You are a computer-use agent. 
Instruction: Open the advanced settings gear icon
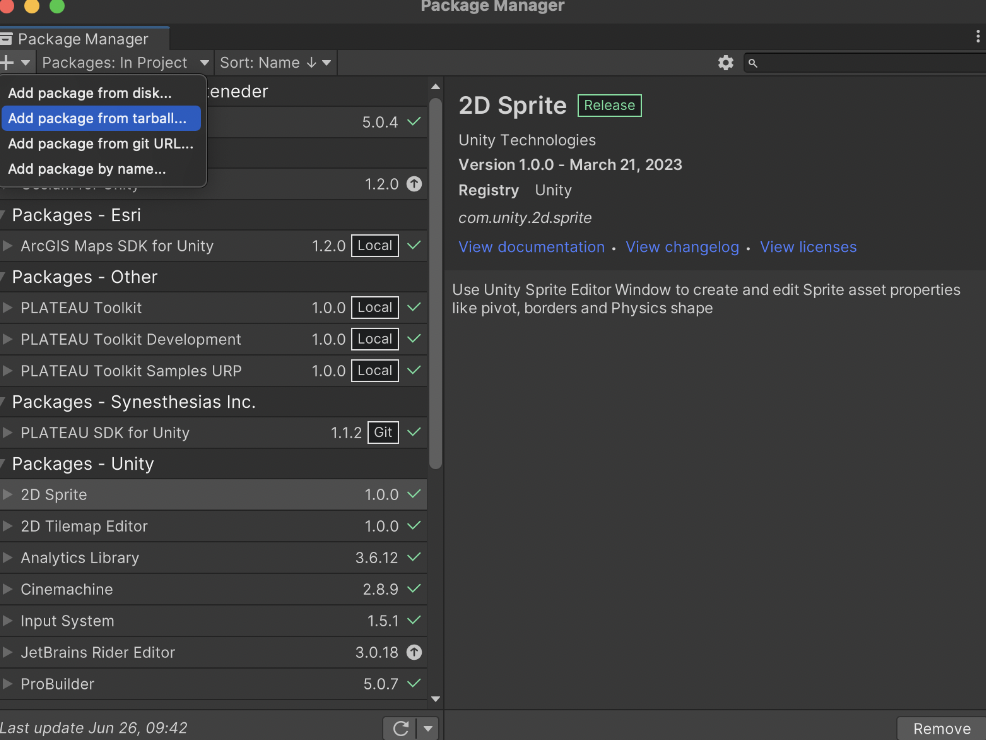[x=726, y=63]
